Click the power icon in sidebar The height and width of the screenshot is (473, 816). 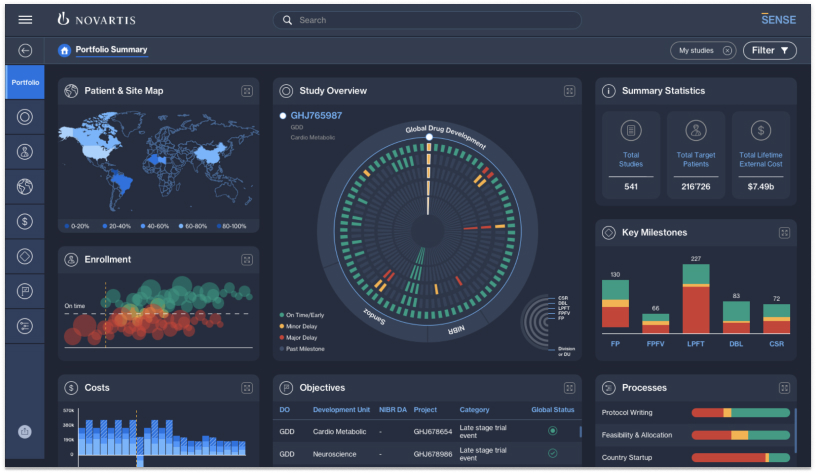coord(25,432)
